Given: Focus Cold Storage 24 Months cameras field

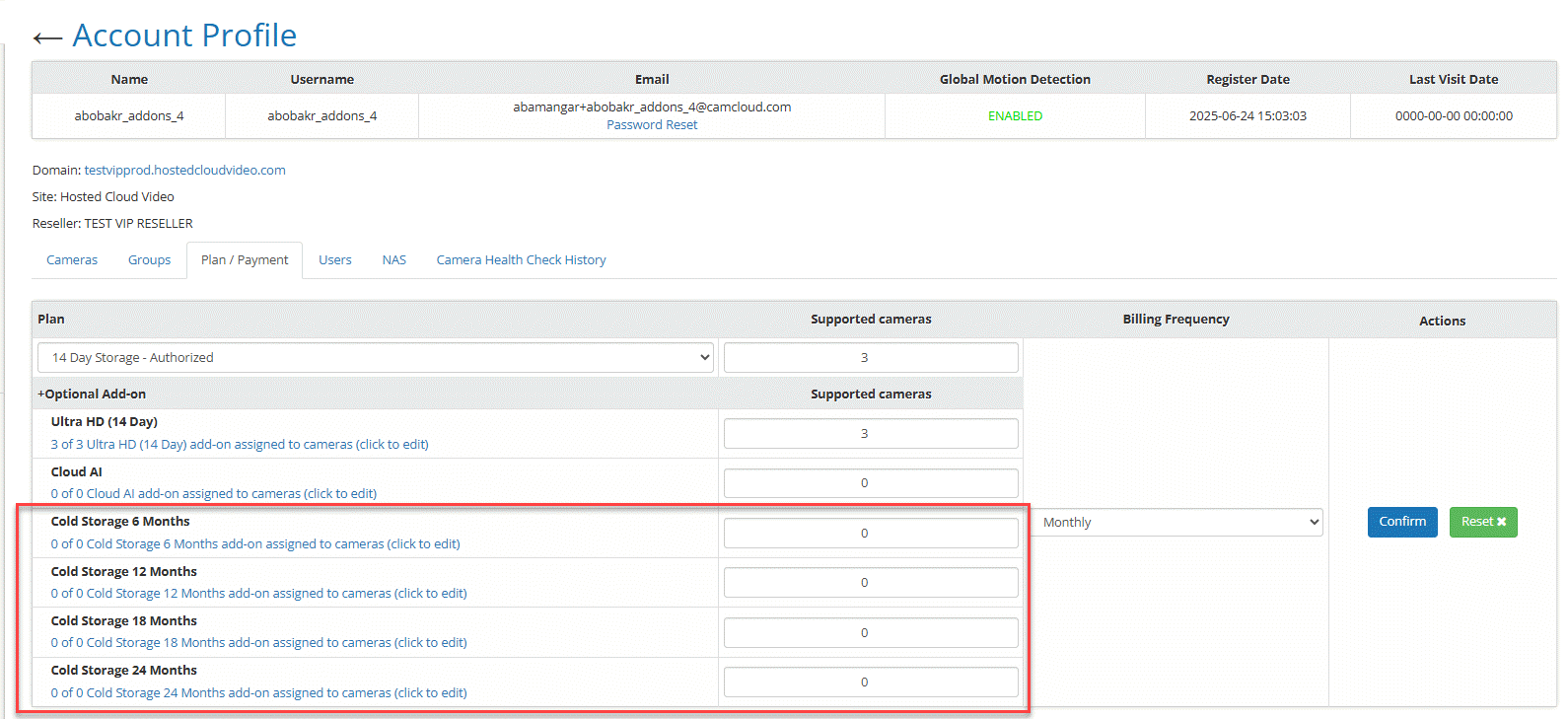Looking at the screenshot, I should (871, 683).
